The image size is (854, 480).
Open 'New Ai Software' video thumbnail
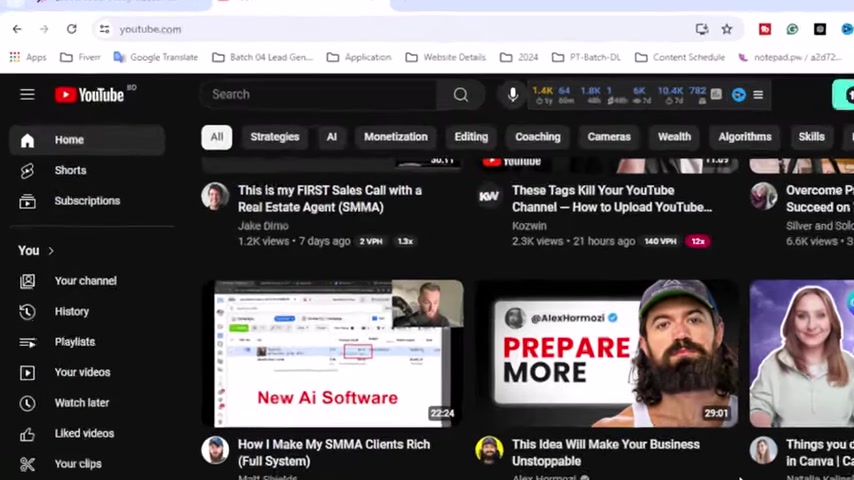(332, 354)
